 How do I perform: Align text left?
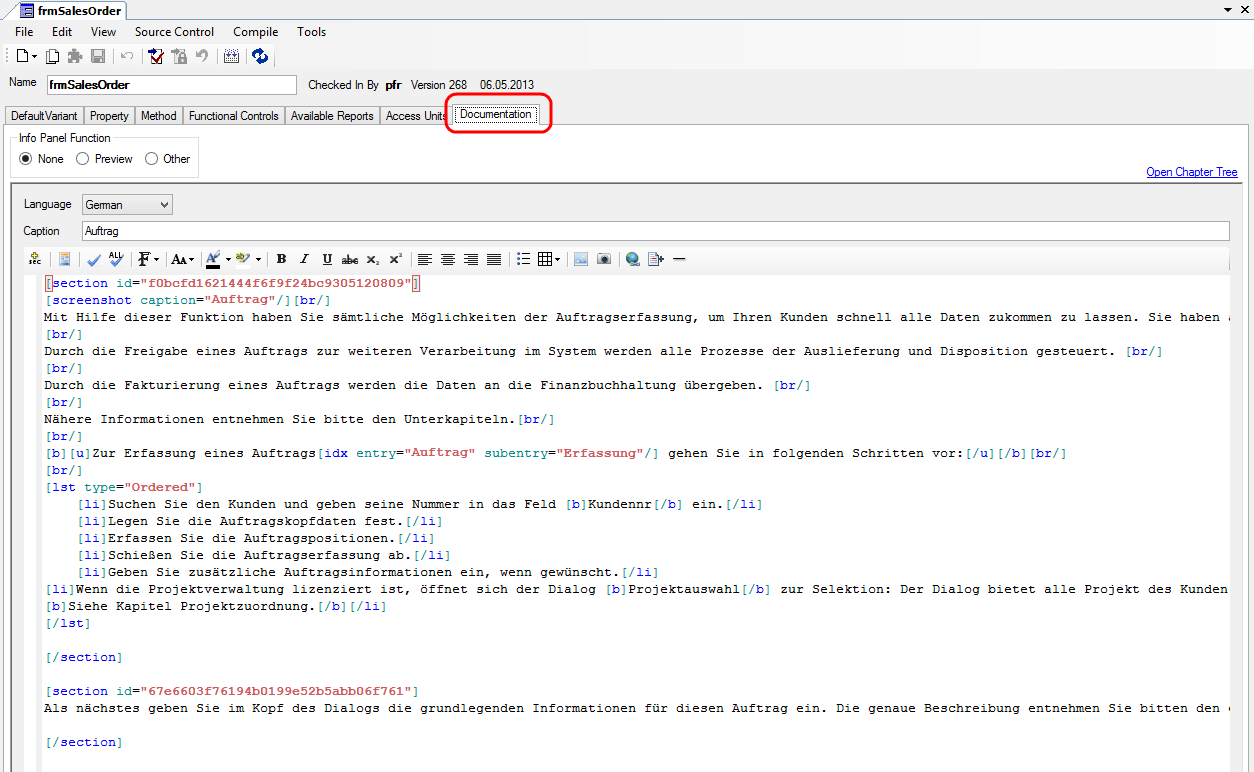(x=425, y=259)
